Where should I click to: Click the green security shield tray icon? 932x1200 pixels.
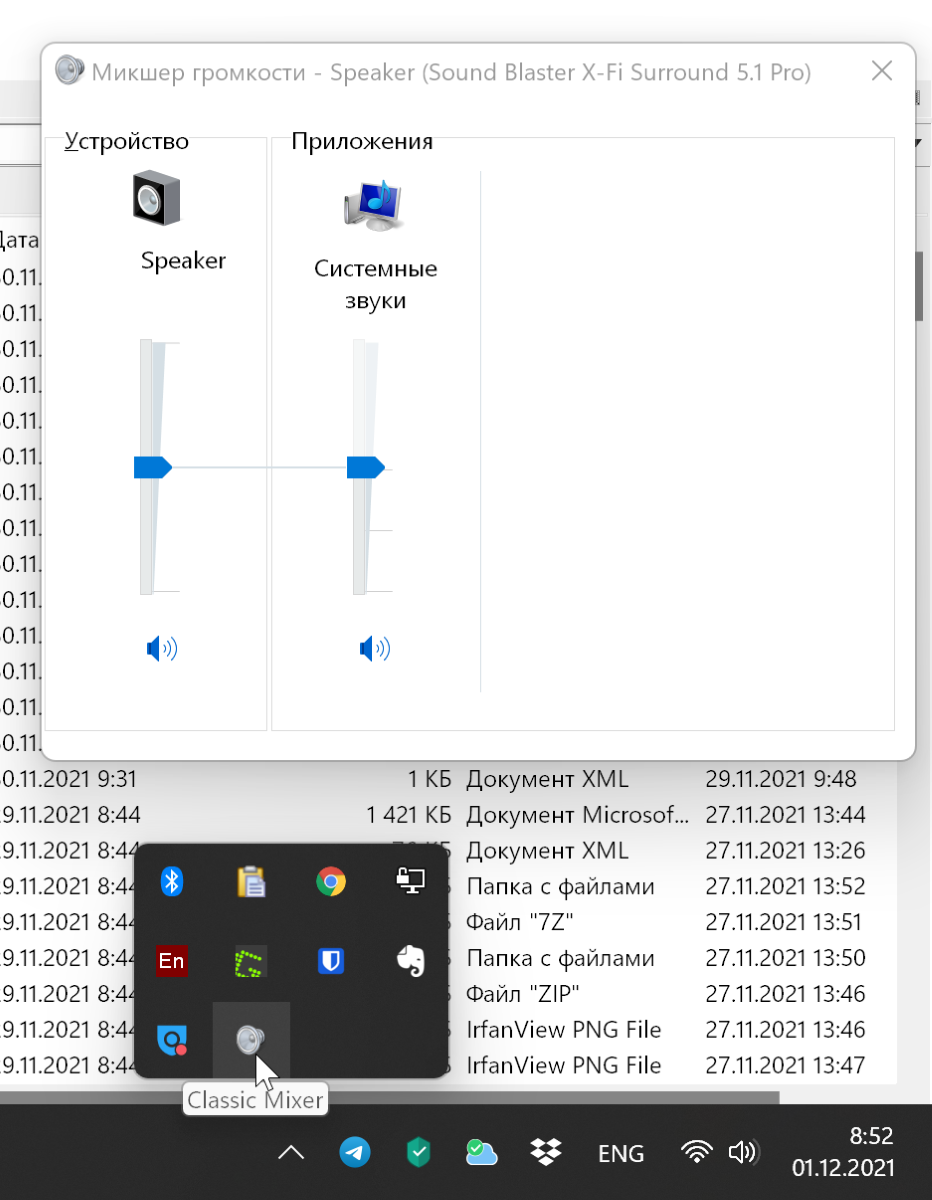click(x=418, y=1153)
